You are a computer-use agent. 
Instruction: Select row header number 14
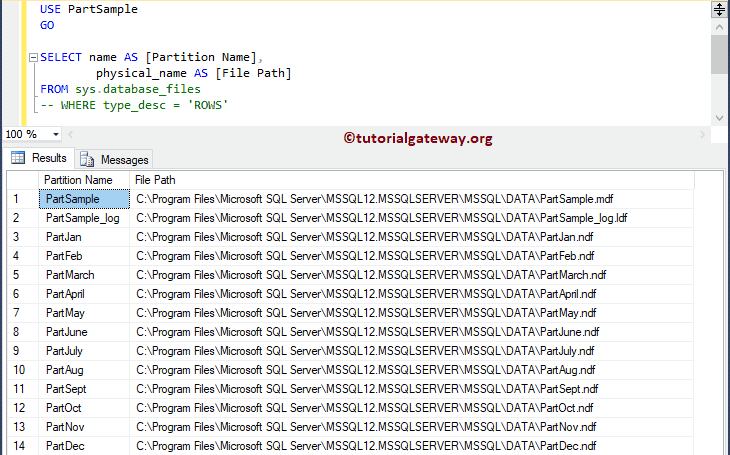coord(23,446)
